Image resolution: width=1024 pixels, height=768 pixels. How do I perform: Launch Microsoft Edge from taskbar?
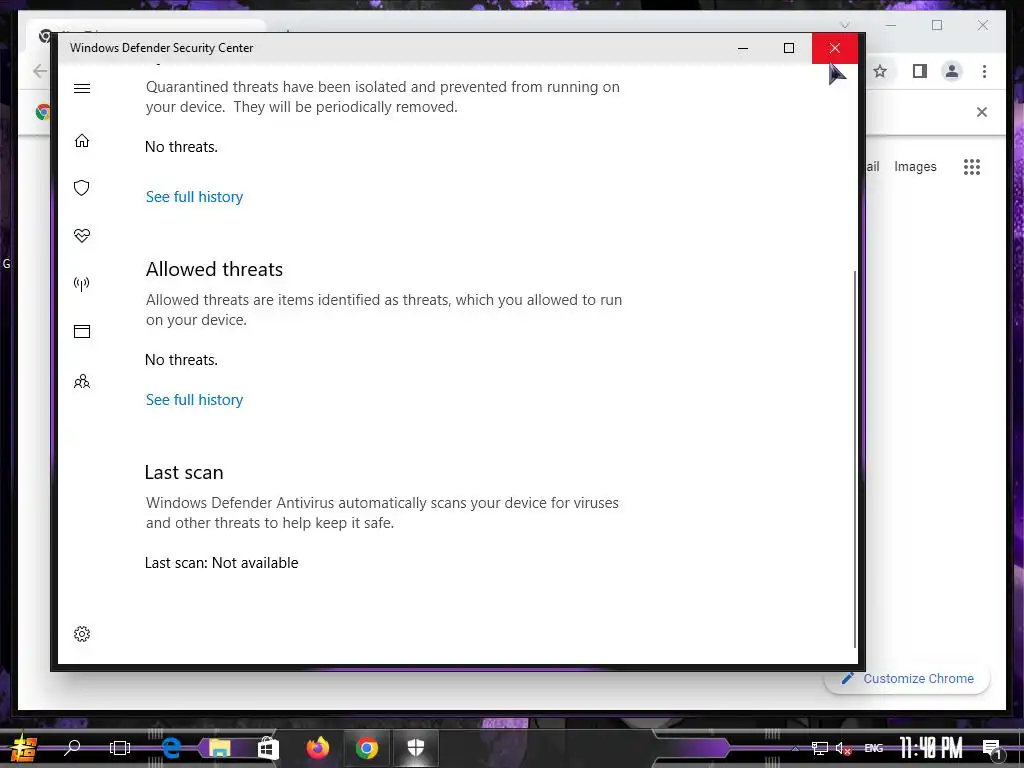pos(171,748)
